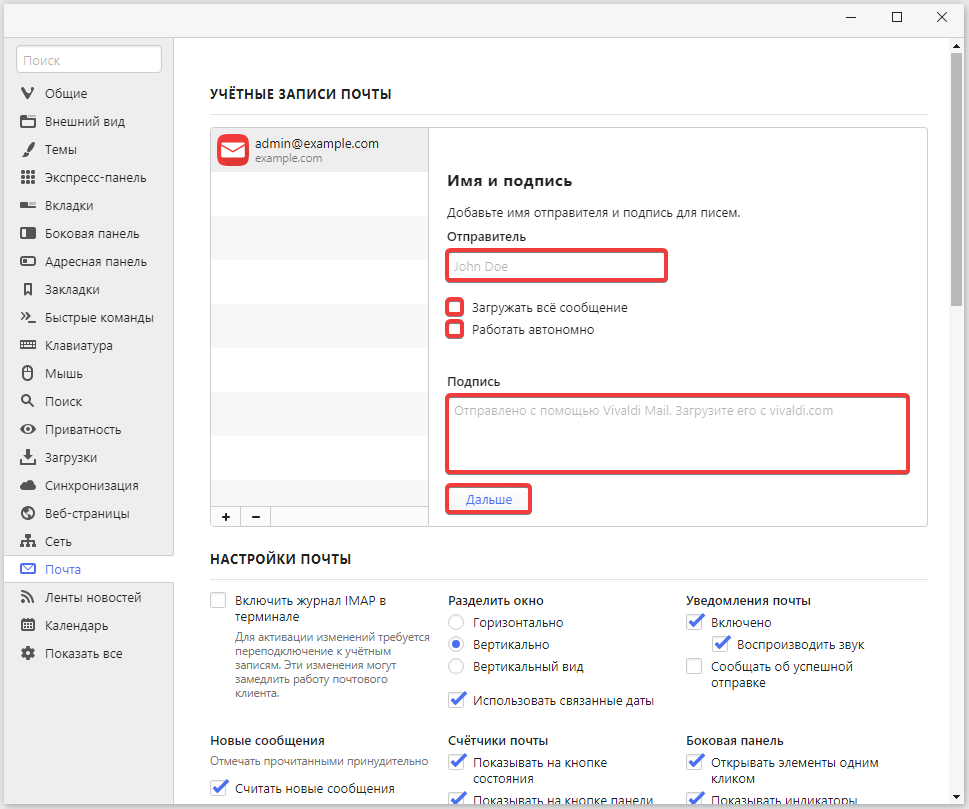This screenshot has width=969, height=809.
Task: Open the 'Вкладки' settings section
Action: point(69,206)
